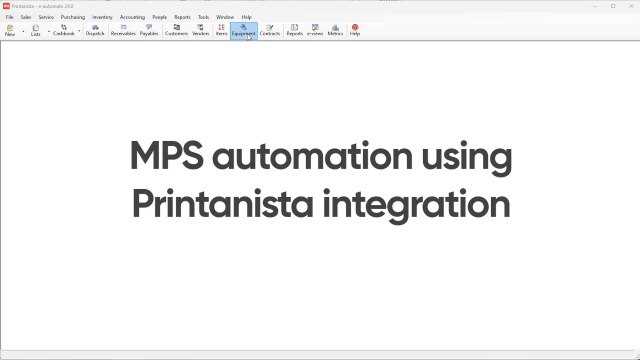Click the Cashbook toolbar button
Screen dimensions: 640x360
[x=64, y=31]
